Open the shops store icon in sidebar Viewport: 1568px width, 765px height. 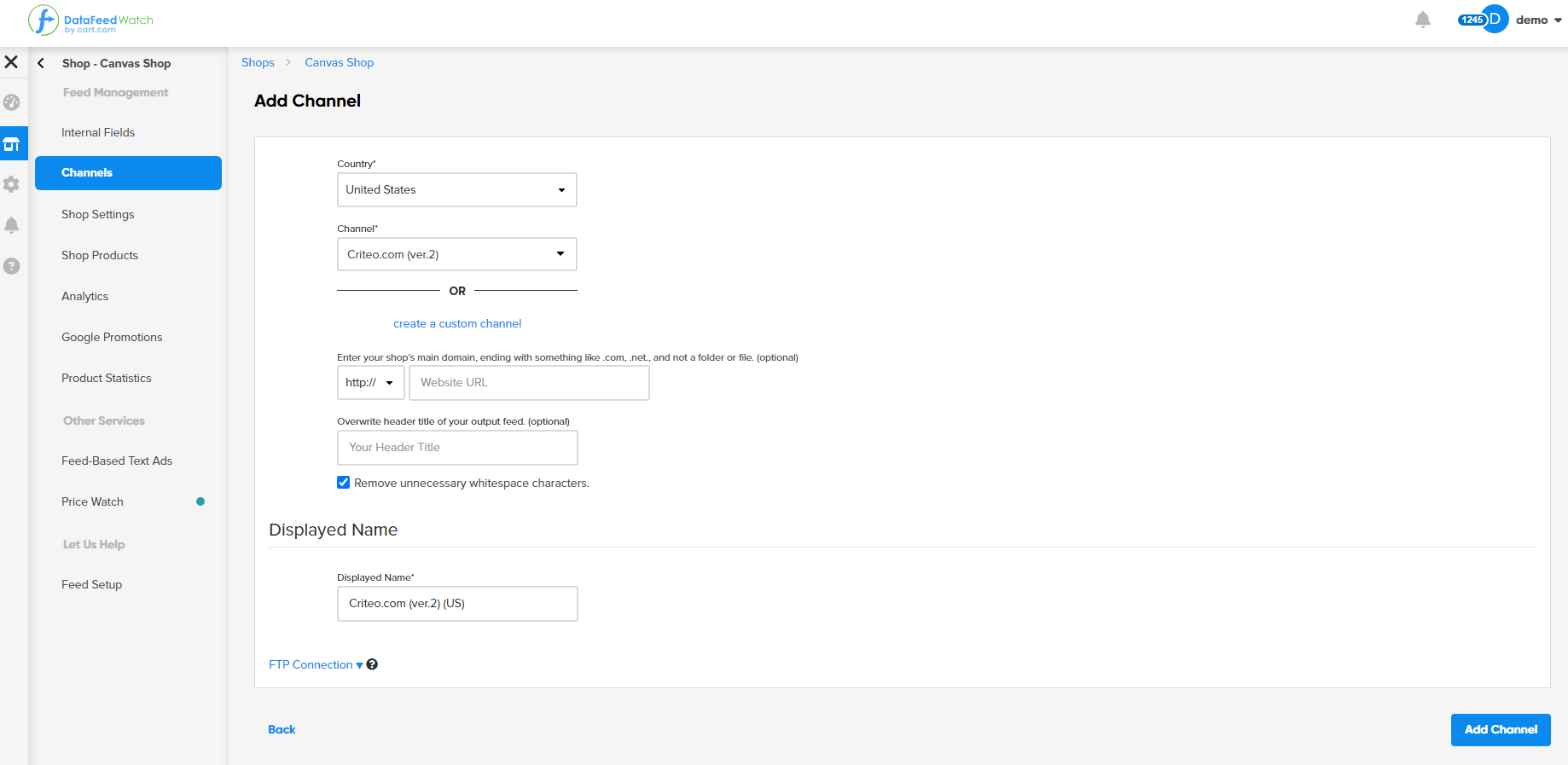(x=12, y=144)
